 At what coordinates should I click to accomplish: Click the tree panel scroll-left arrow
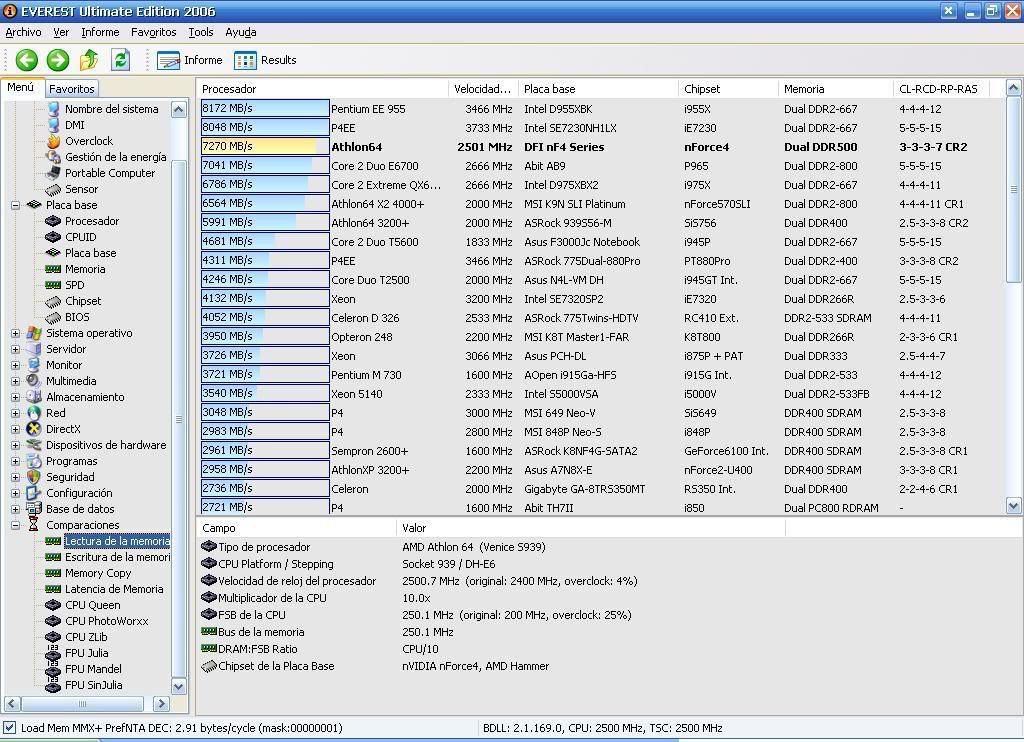(12, 703)
